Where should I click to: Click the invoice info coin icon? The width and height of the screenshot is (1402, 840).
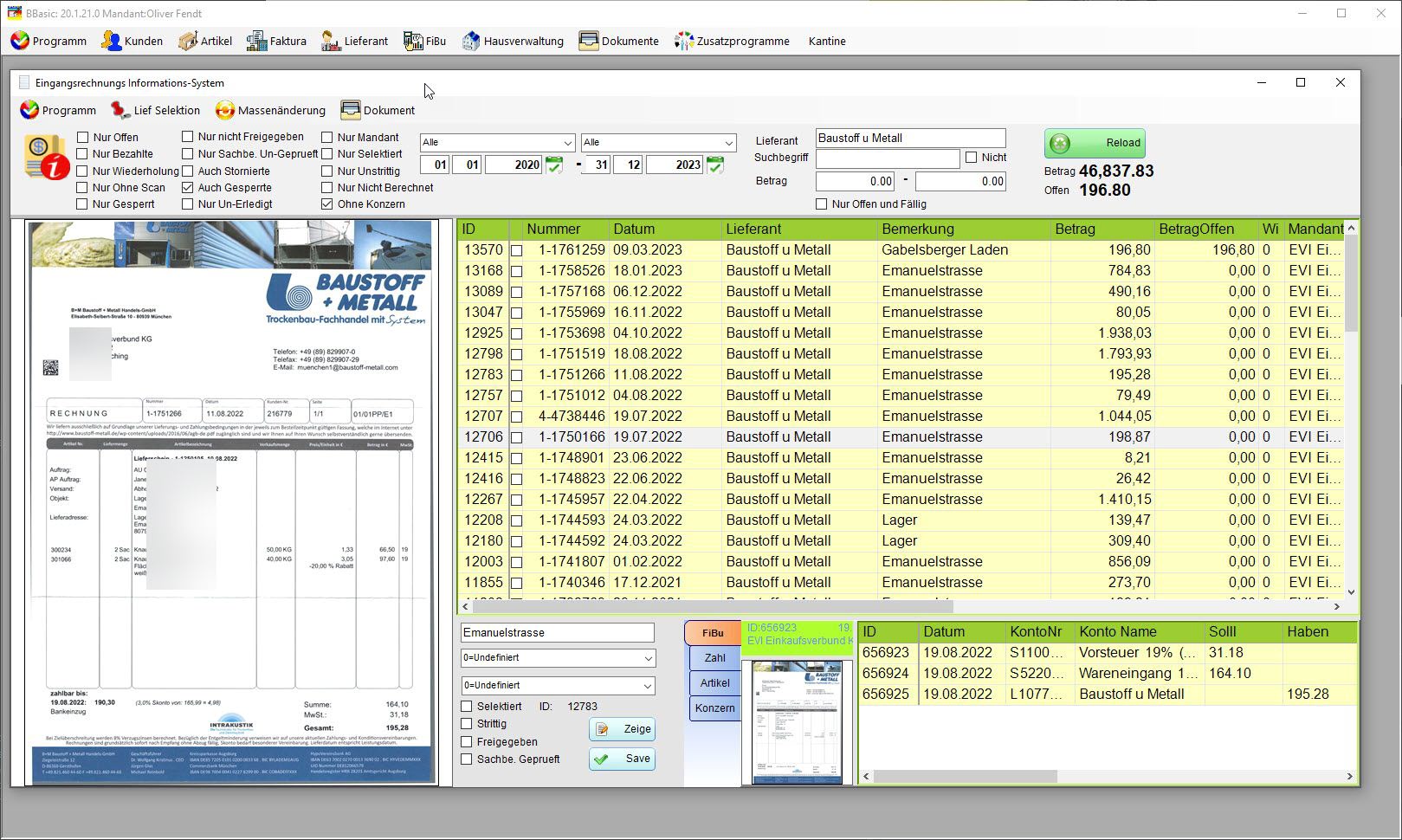(x=47, y=158)
